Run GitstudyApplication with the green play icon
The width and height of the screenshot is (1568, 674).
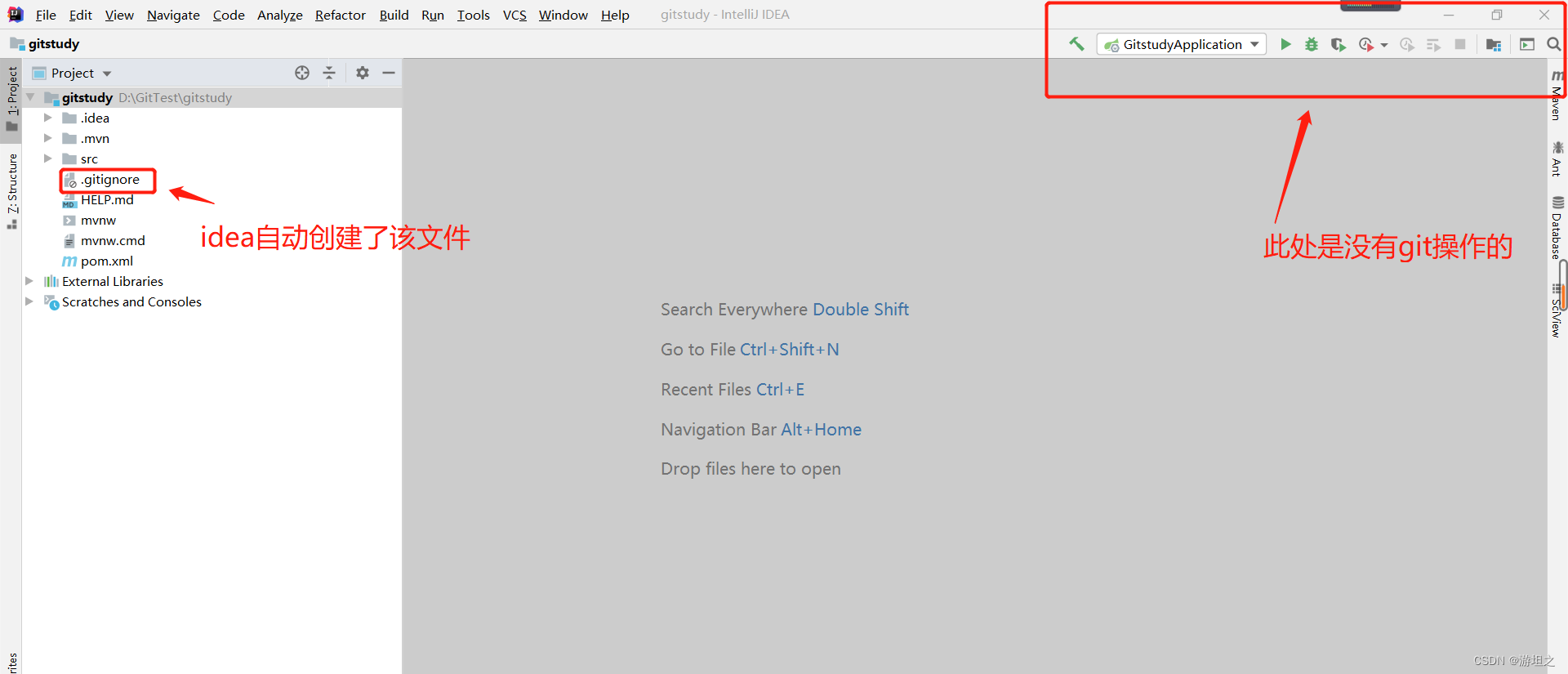(x=1285, y=44)
